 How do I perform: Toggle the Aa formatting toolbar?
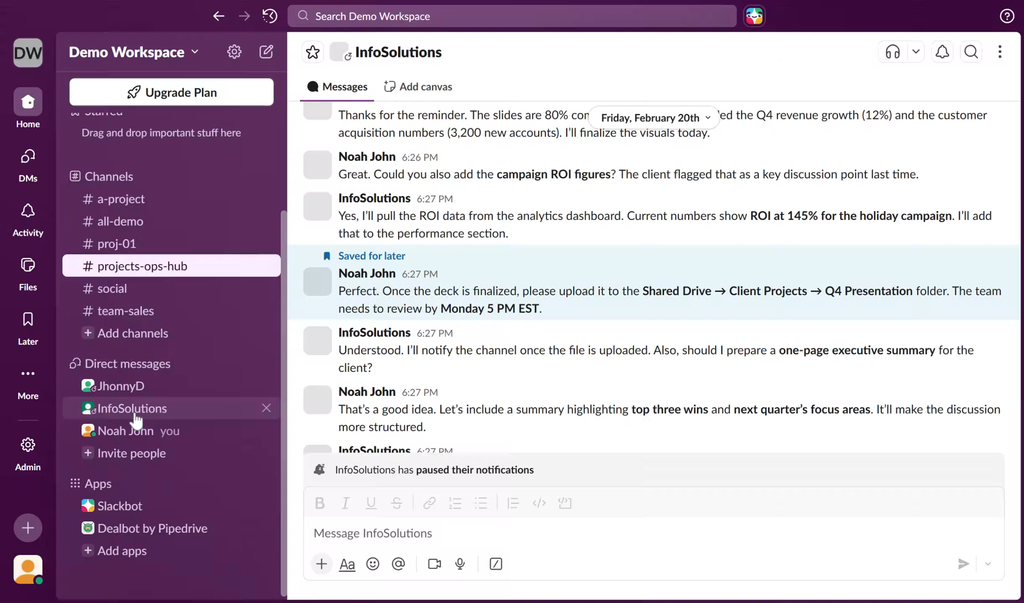(347, 564)
